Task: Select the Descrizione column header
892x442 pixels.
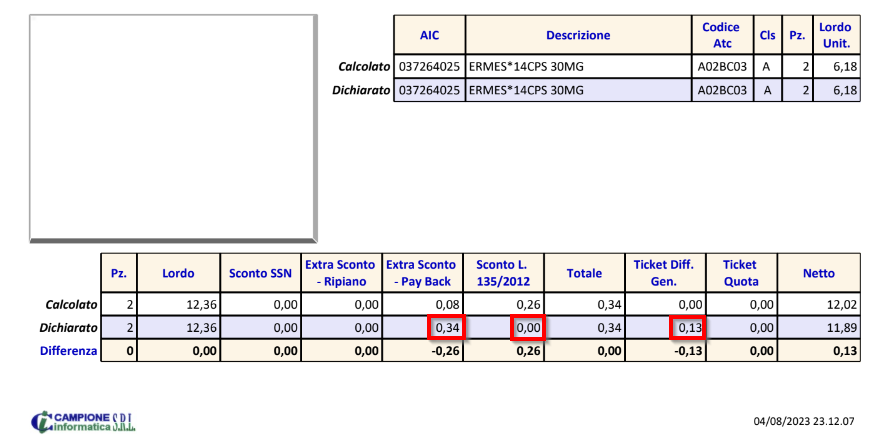Action: click(577, 35)
